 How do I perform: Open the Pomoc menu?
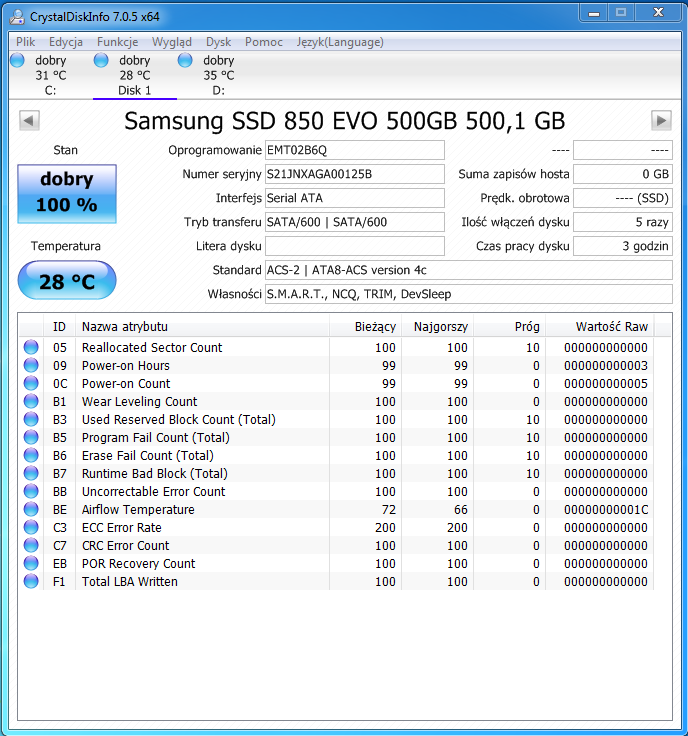pos(264,42)
